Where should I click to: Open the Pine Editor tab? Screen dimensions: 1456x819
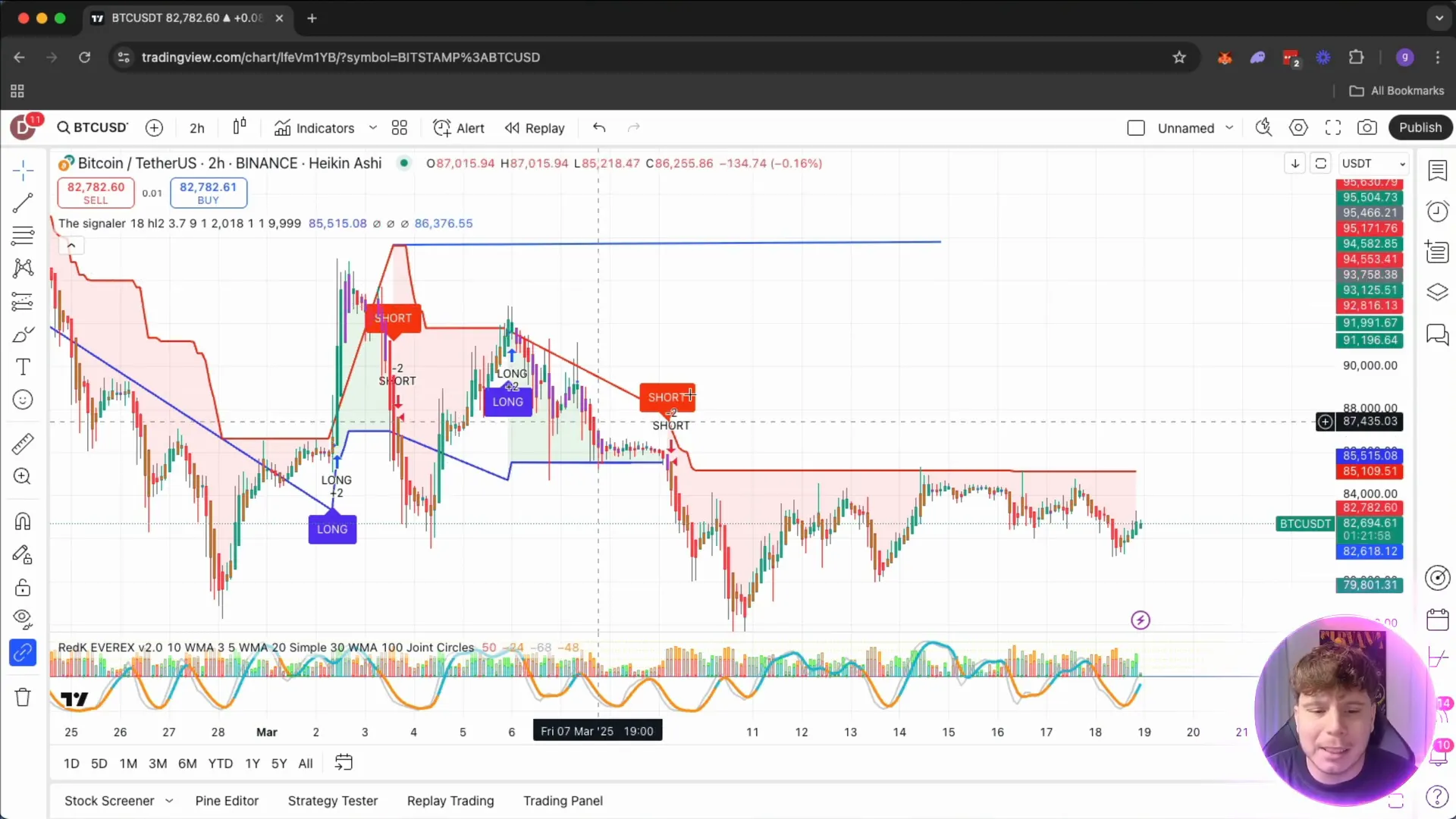[x=227, y=801]
